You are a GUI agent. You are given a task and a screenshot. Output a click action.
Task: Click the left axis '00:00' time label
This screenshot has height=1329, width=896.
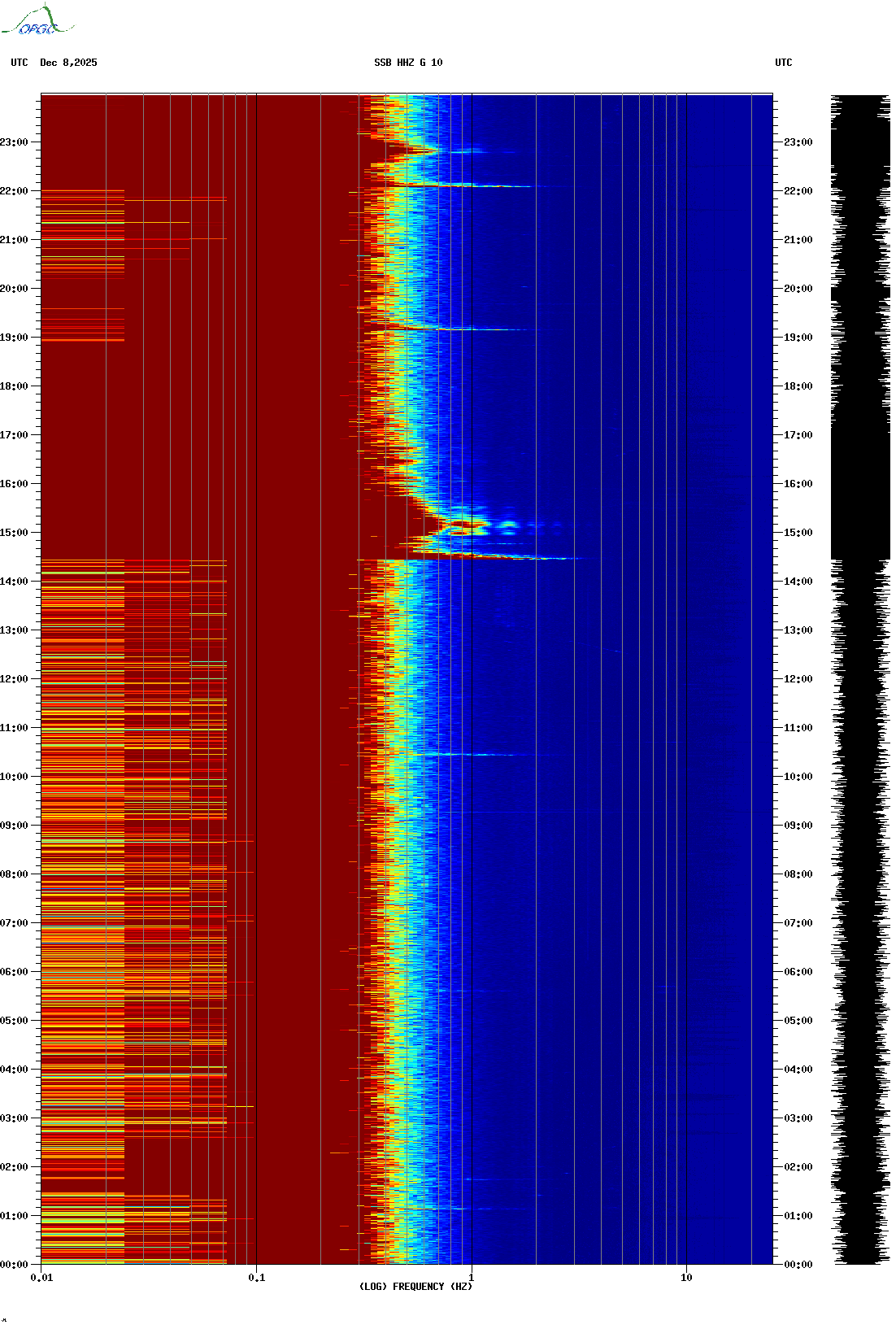pyautogui.click(x=14, y=1265)
